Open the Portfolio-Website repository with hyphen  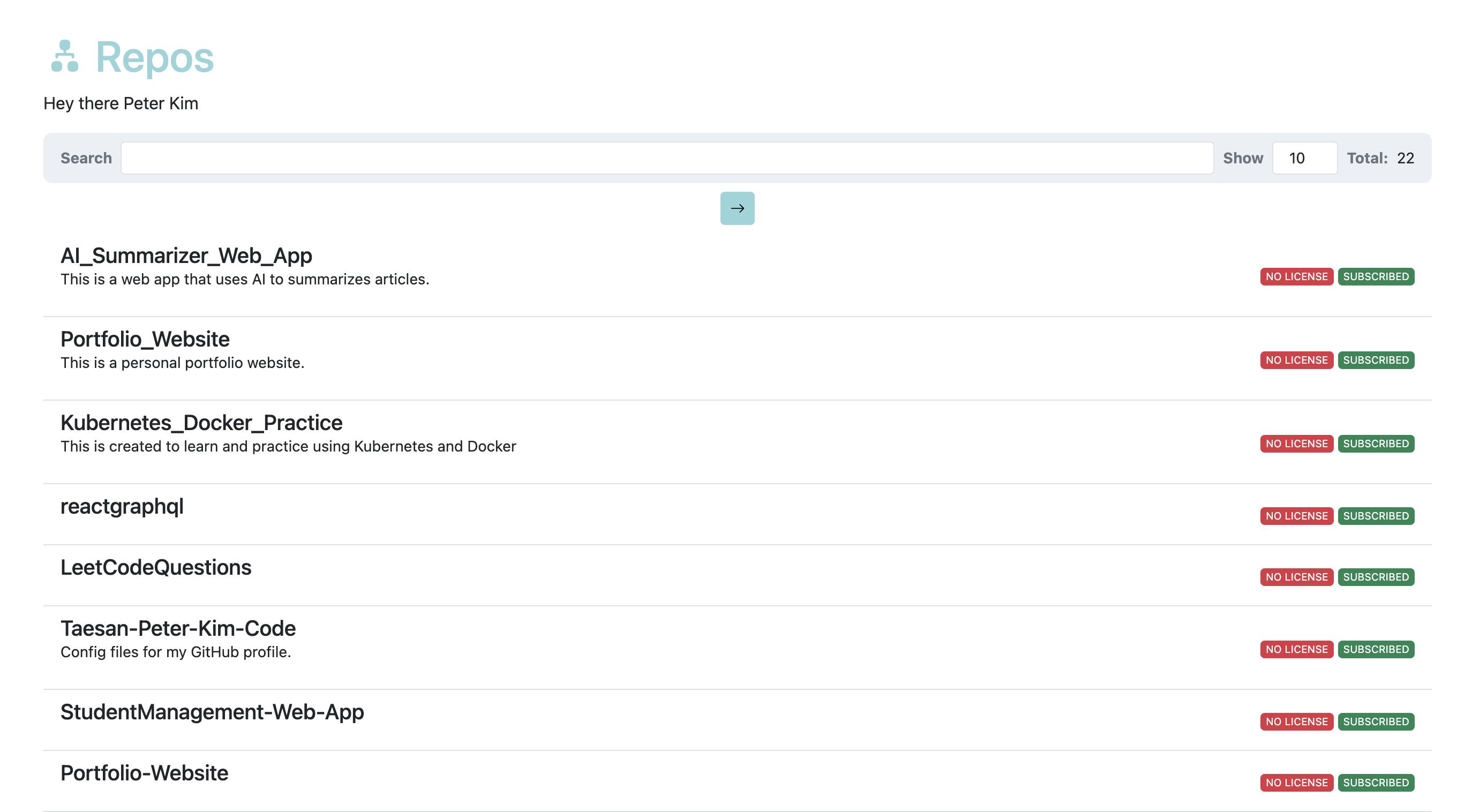[x=144, y=772]
